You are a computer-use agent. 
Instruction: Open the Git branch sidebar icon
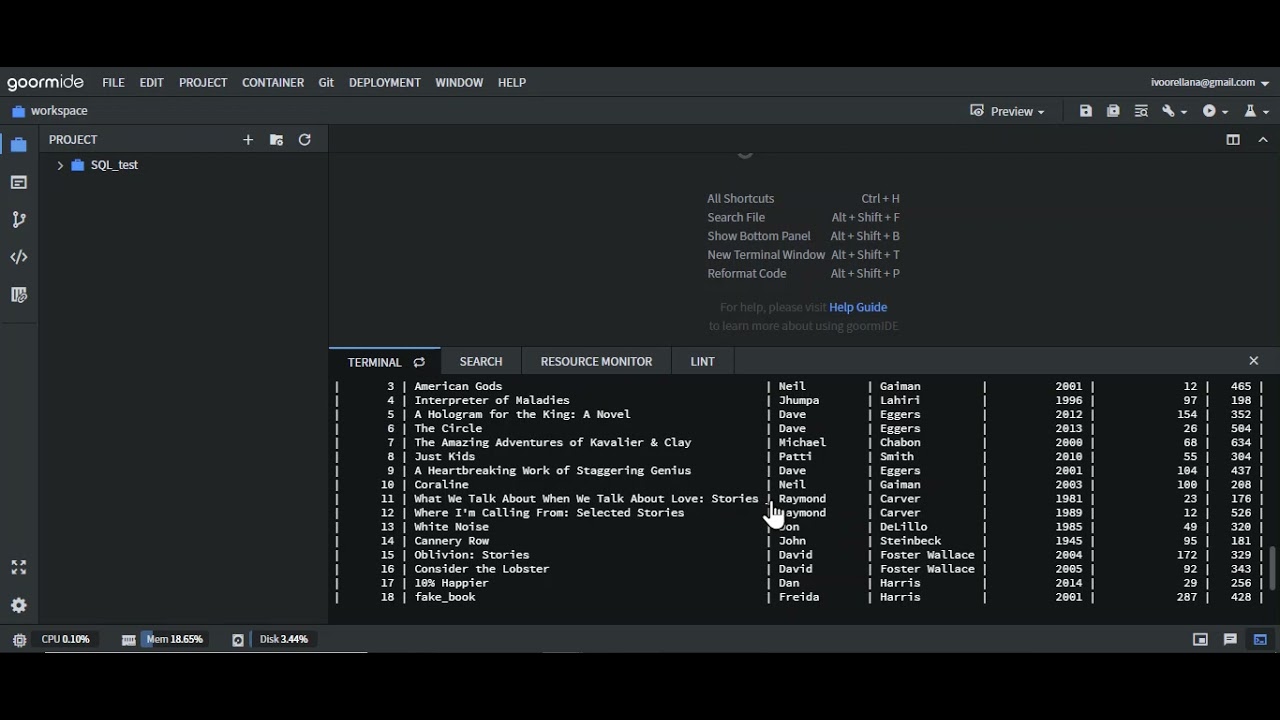(x=18, y=220)
